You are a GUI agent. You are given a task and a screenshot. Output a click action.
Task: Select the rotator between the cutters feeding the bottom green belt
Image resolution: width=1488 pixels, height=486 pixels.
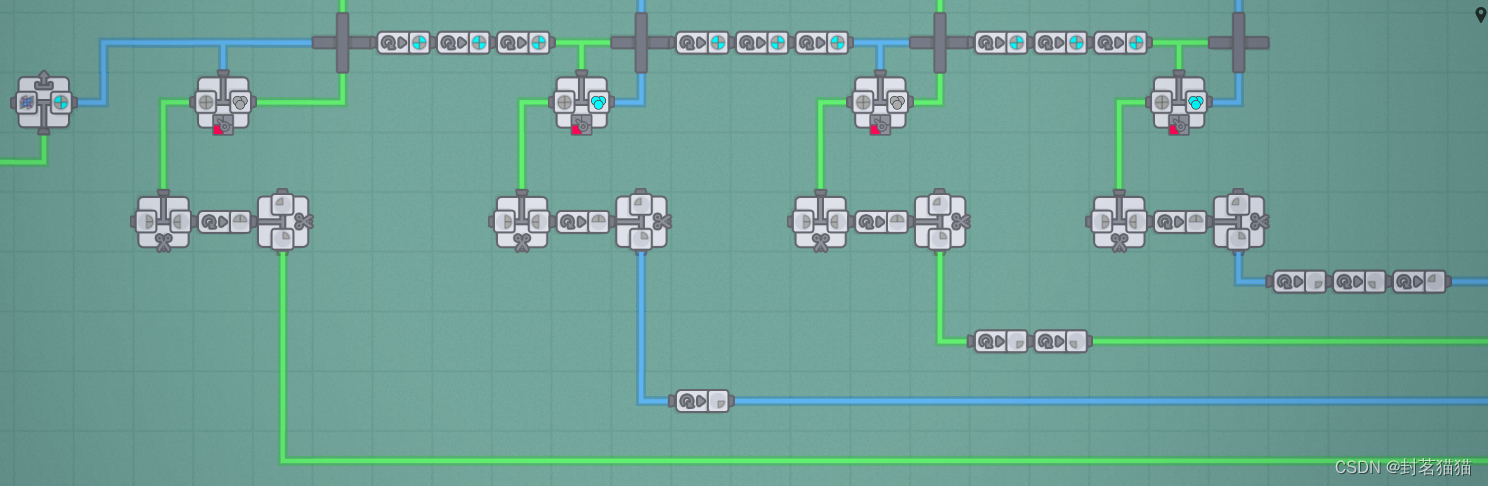224,222
